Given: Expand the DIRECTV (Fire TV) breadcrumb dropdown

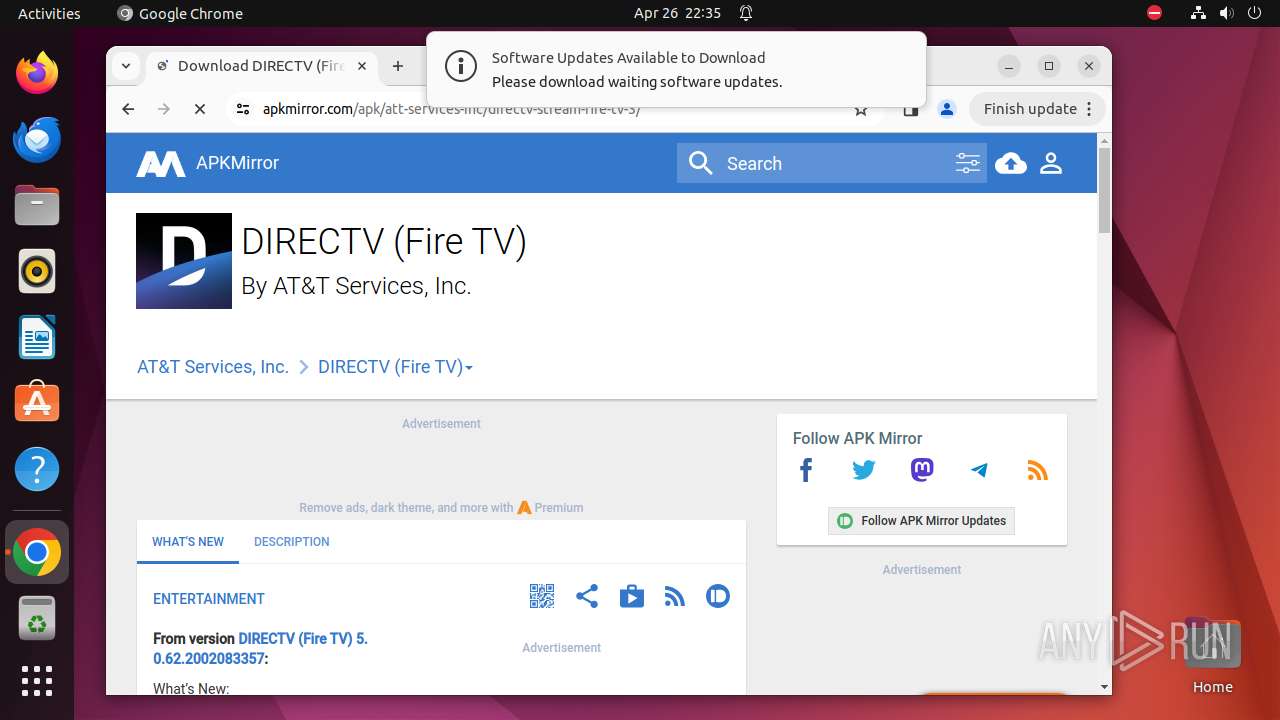Looking at the screenshot, I should [468, 368].
